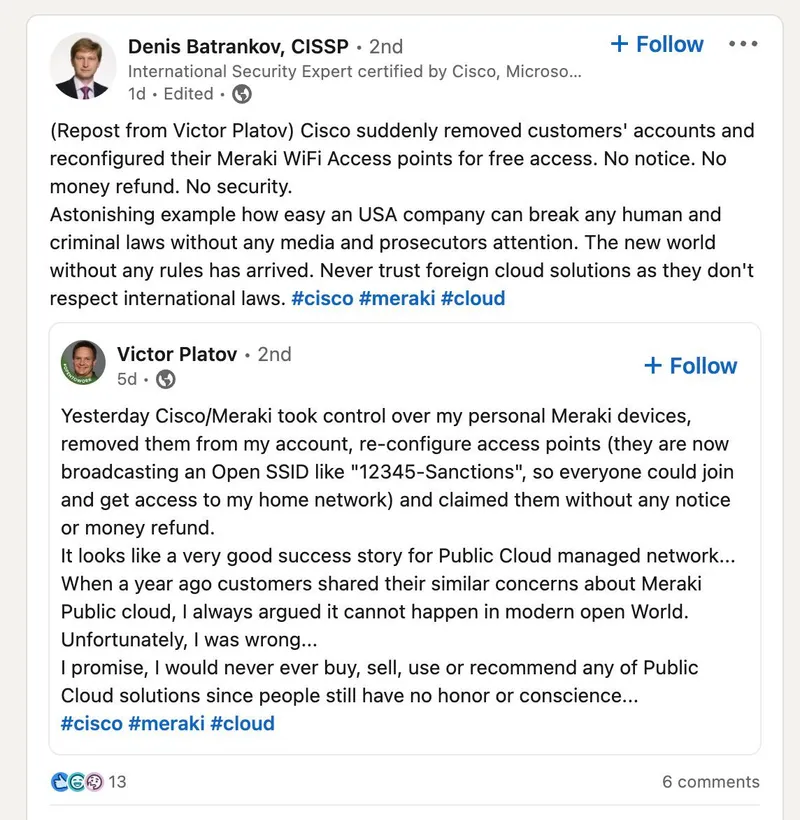Click Denis's "International Security Expert" headline
This screenshot has width=800, height=820.
tap(354, 71)
